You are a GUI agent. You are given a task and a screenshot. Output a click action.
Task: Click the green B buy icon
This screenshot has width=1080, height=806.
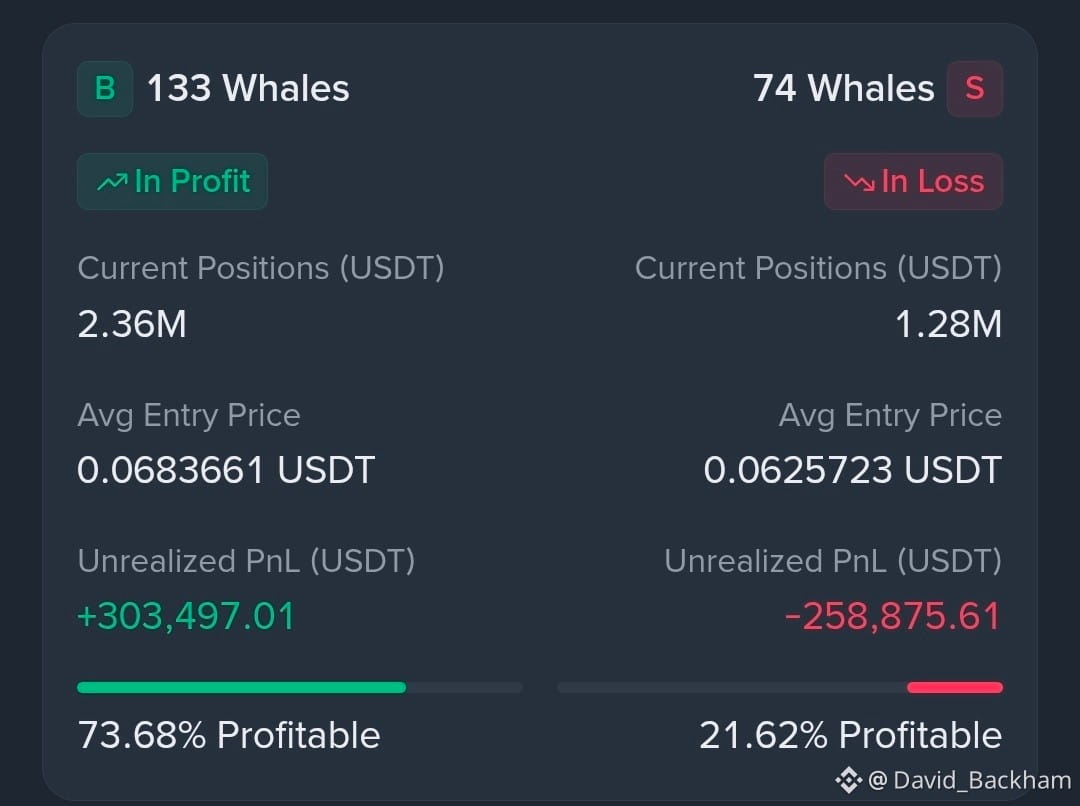click(x=105, y=89)
